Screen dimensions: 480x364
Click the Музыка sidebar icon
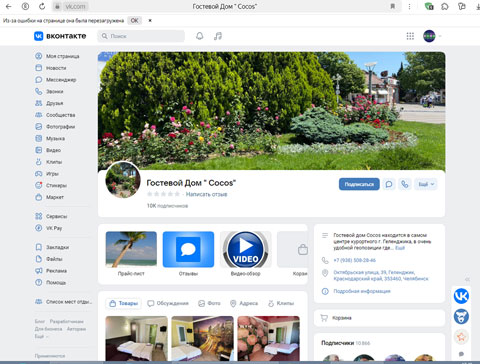pyautogui.click(x=39, y=138)
